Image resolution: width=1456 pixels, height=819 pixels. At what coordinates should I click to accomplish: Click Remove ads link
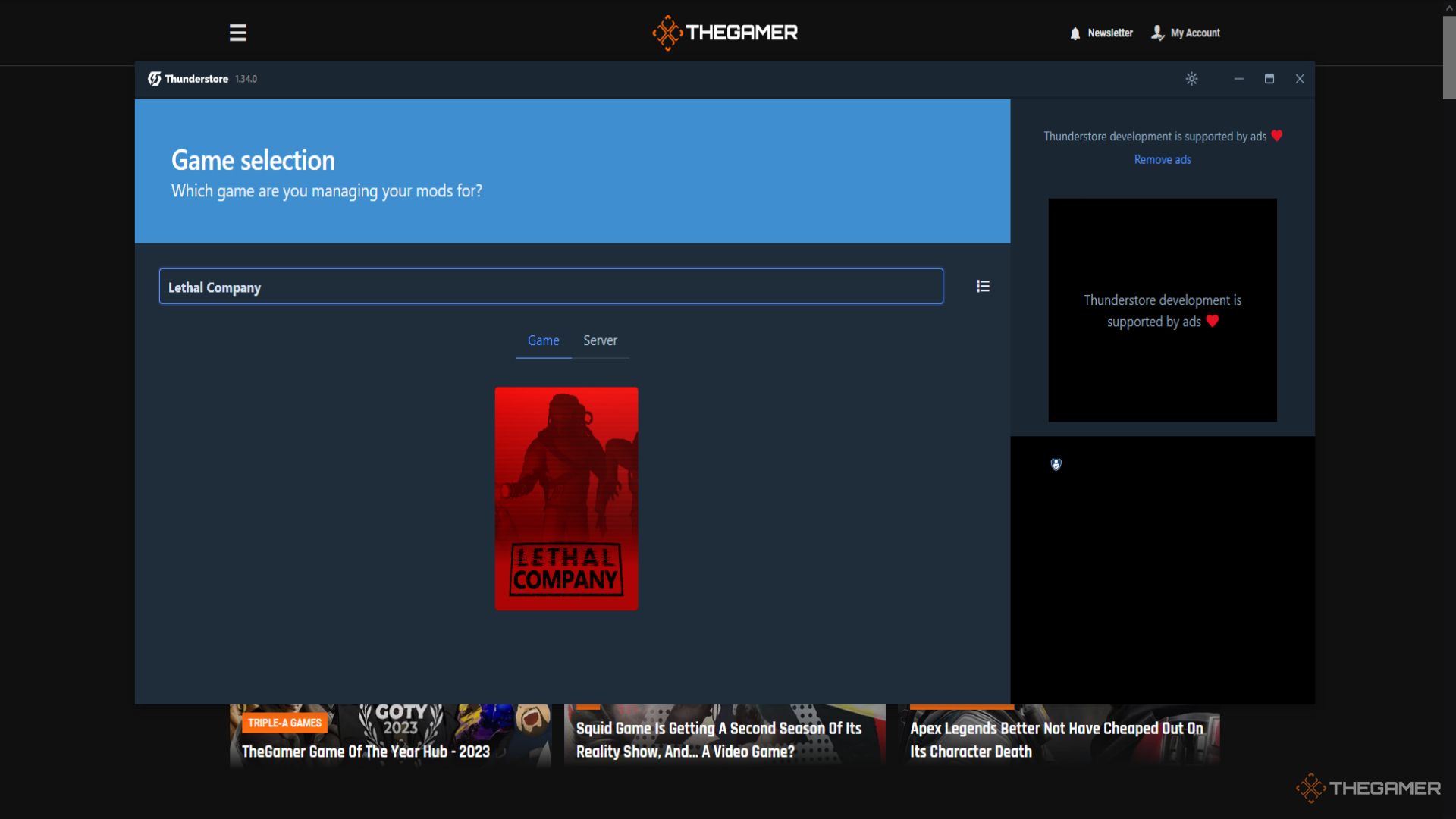(x=1162, y=159)
